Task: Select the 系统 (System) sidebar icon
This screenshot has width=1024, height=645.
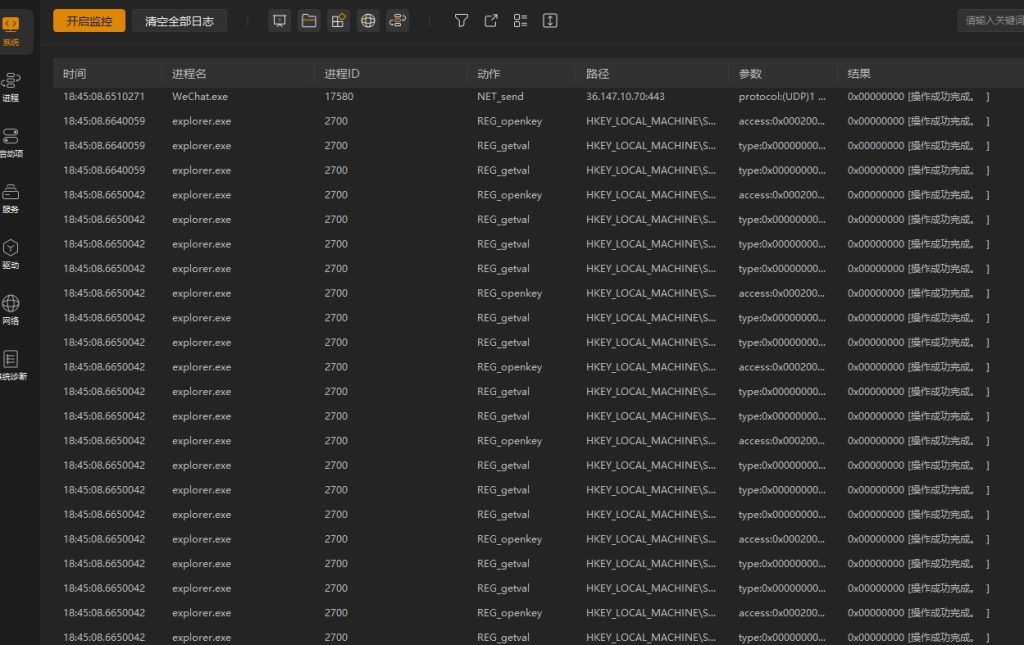Action: [12, 30]
